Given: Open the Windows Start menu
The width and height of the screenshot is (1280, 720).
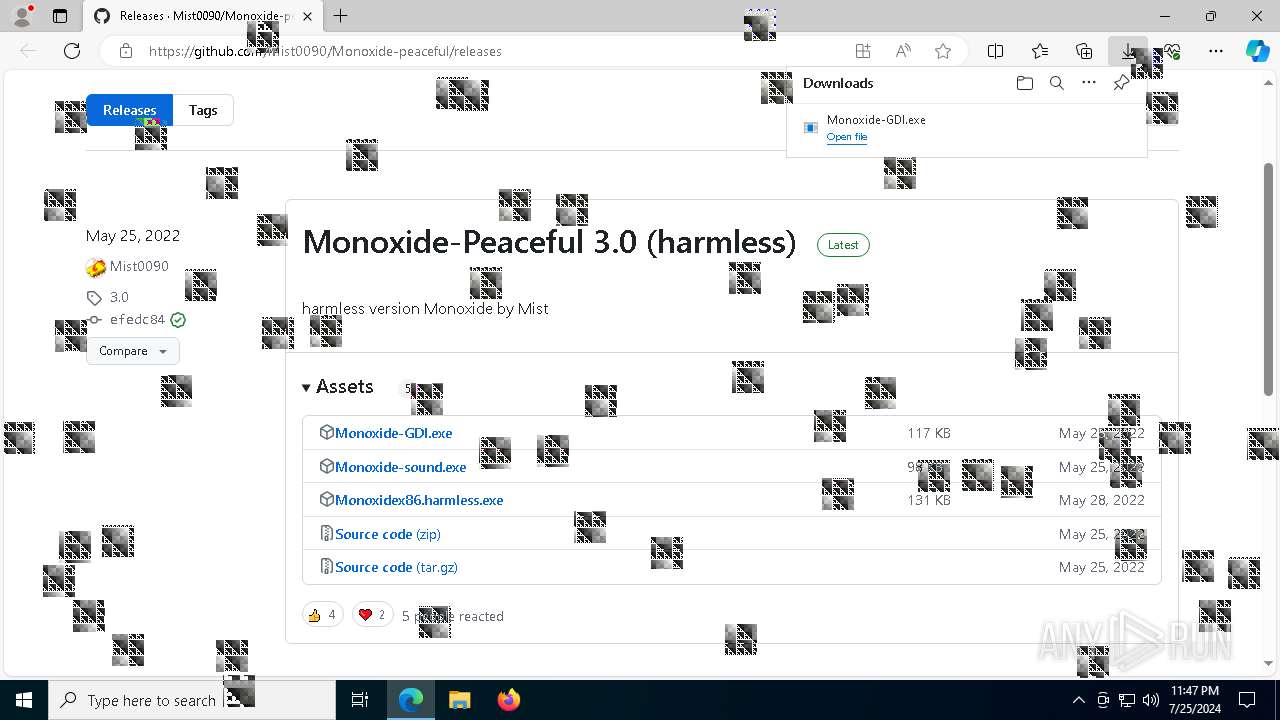Looking at the screenshot, I should (24, 700).
